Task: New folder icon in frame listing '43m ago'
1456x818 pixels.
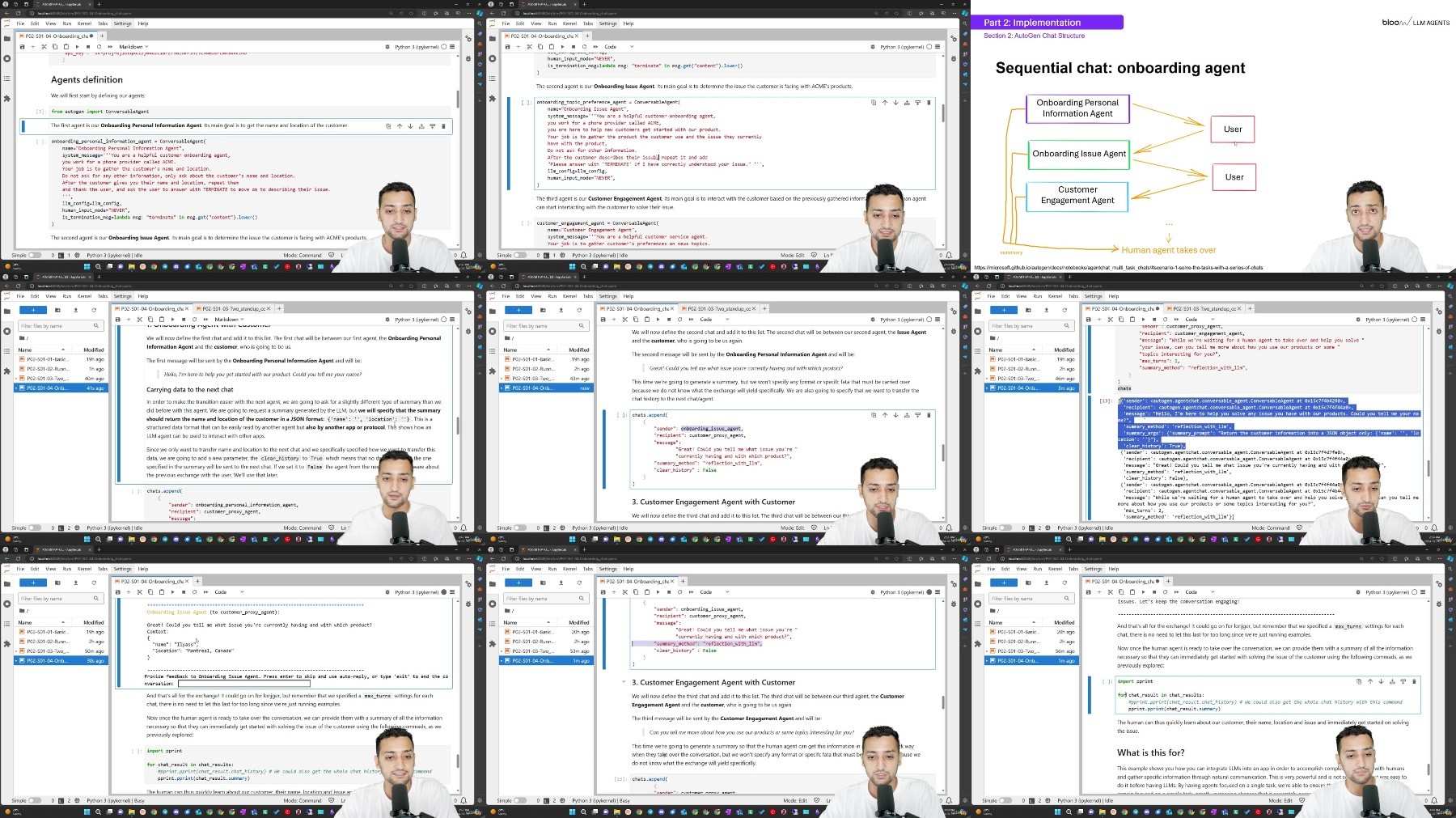Action: coord(543,310)
